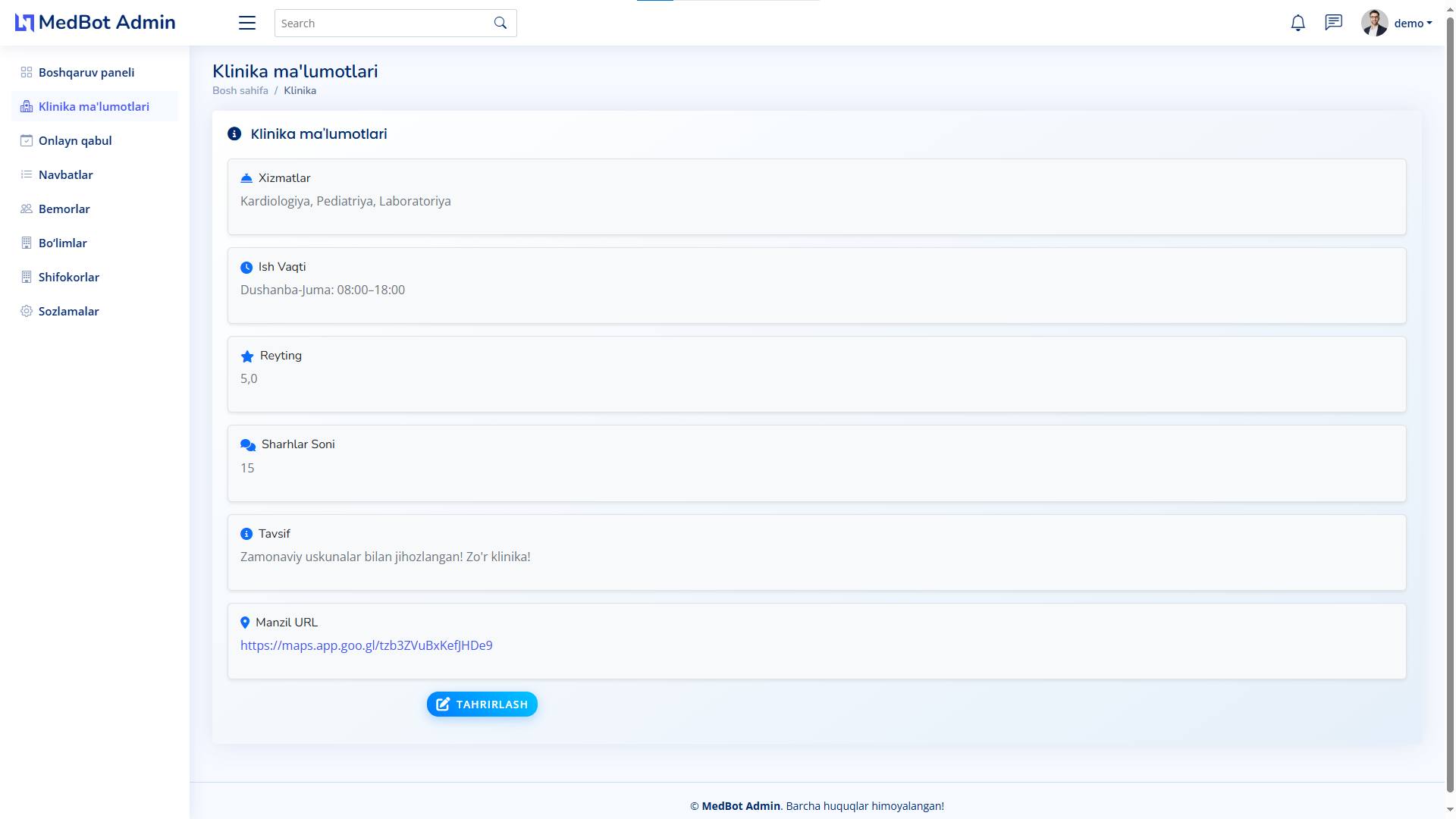Go to Onlayn qabul menu item
Image resolution: width=1456 pixels, height=819 pixels.
coord(75,141)
